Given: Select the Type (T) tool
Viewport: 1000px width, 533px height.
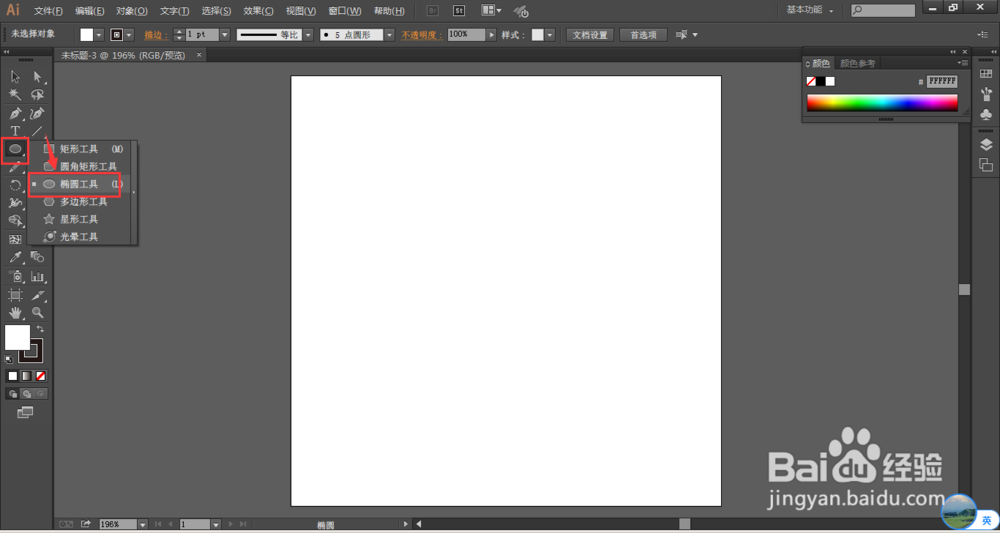Looking at the screenshot, I should pyautogui.click(x=15, y=131).
